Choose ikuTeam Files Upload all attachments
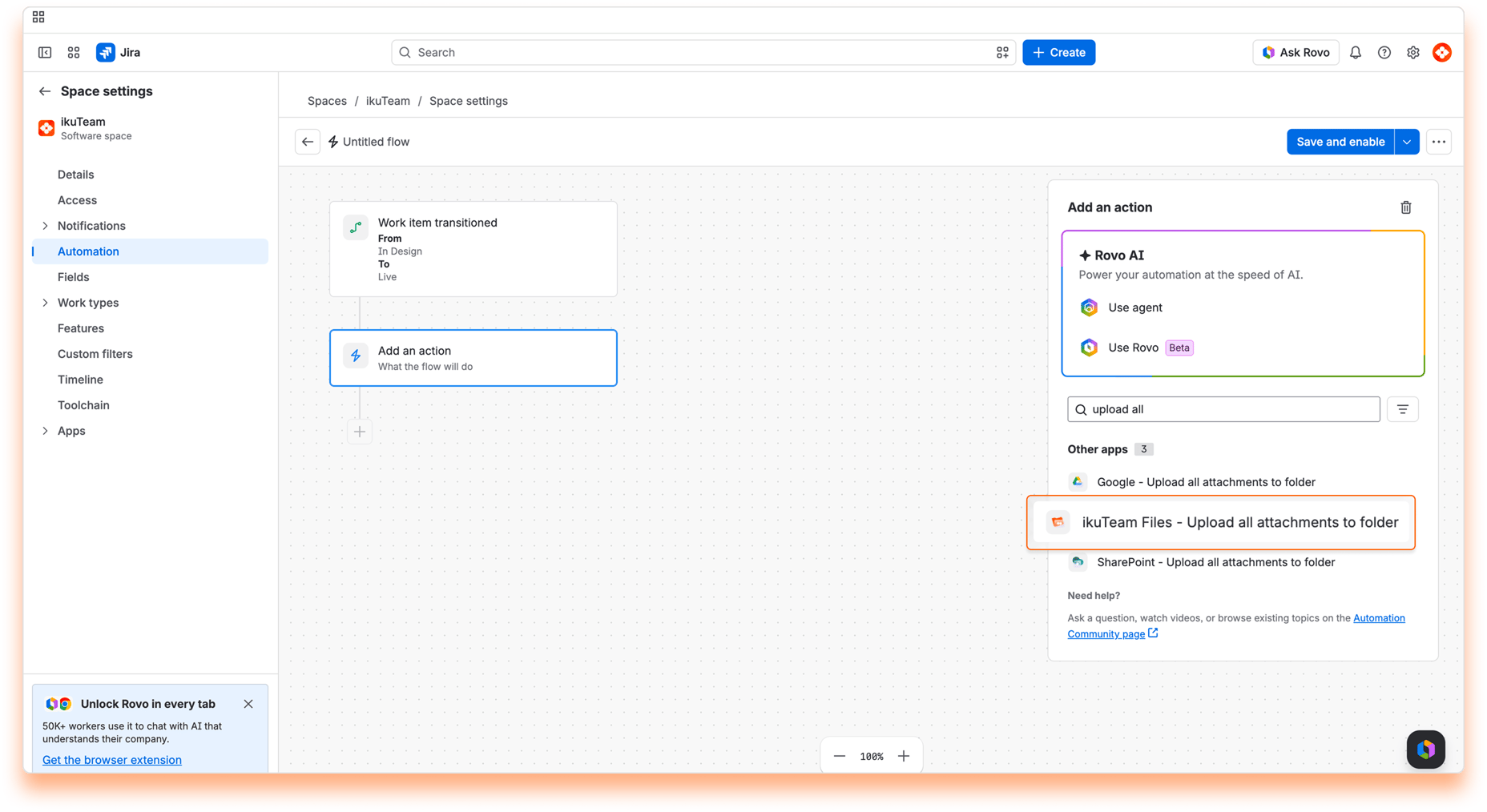The image size is (1487, 812). pyautogui.click(x=1221, y=523)
